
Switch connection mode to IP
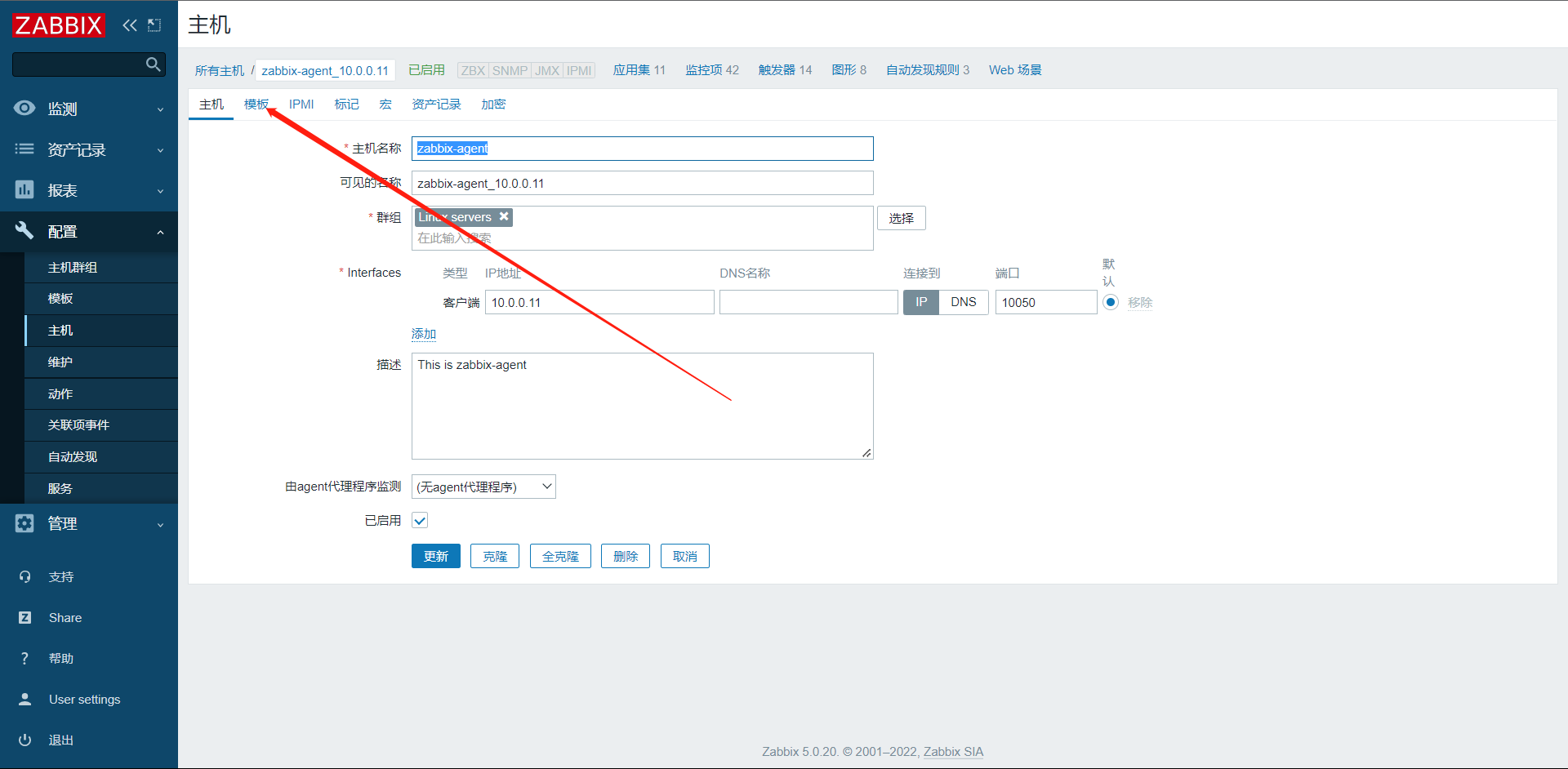pyautogui.click(x=921, y=302)
